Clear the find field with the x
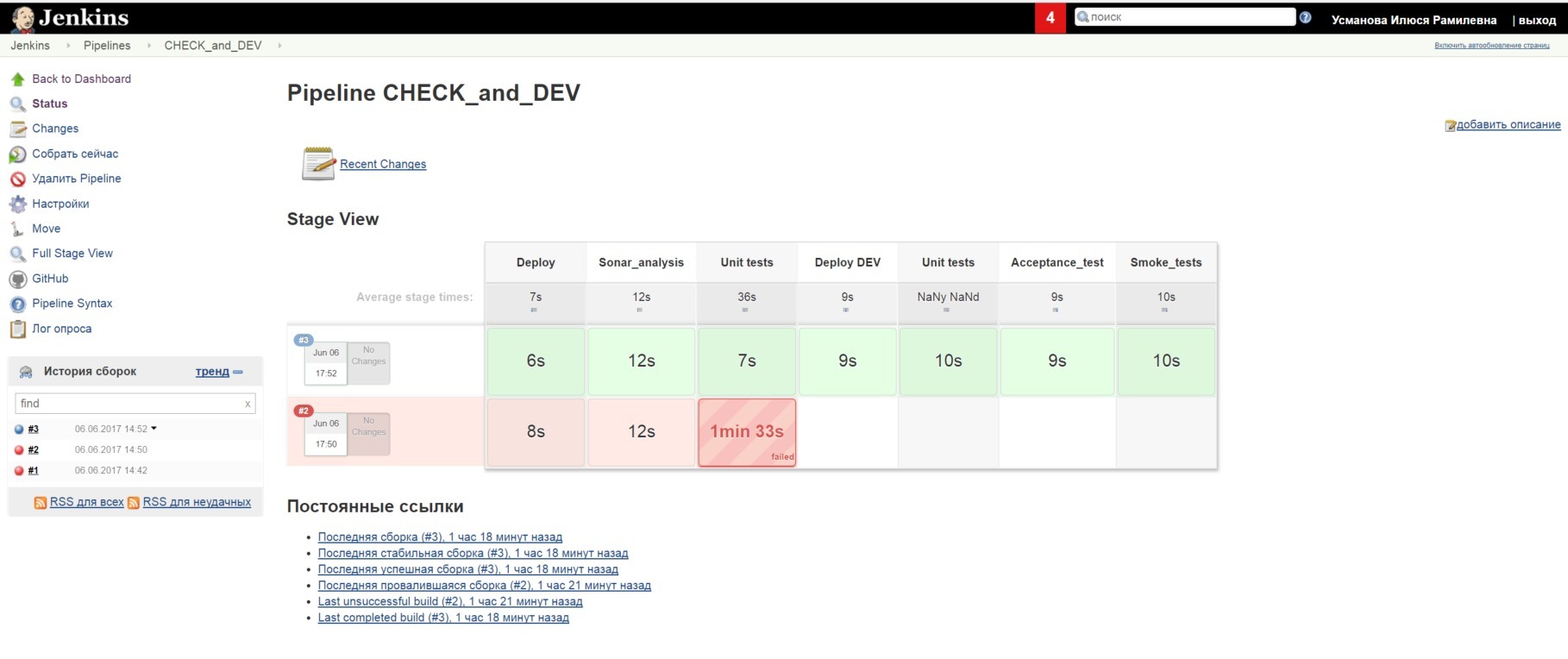 (x=248, y=404)
